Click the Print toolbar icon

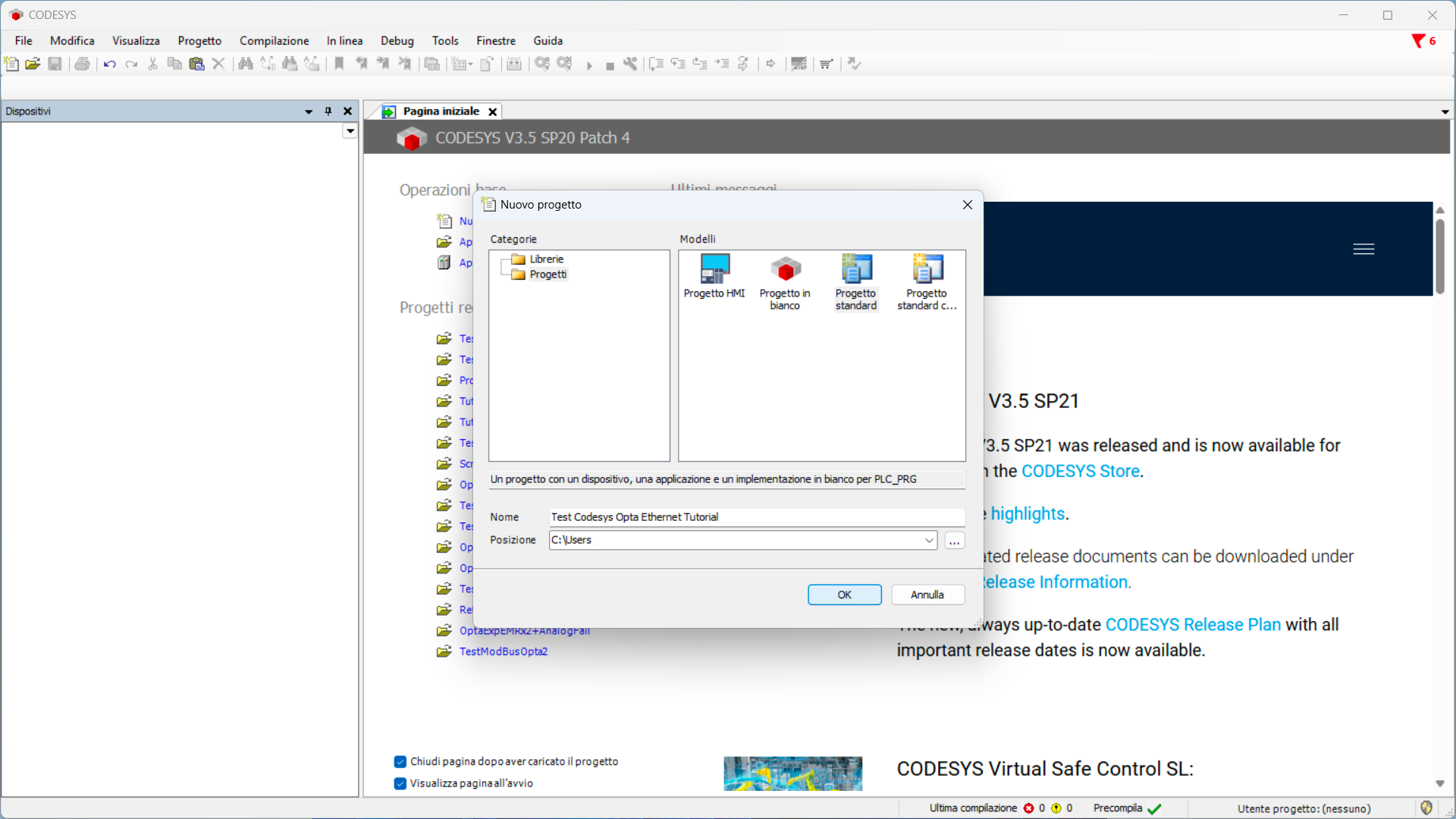82,64
